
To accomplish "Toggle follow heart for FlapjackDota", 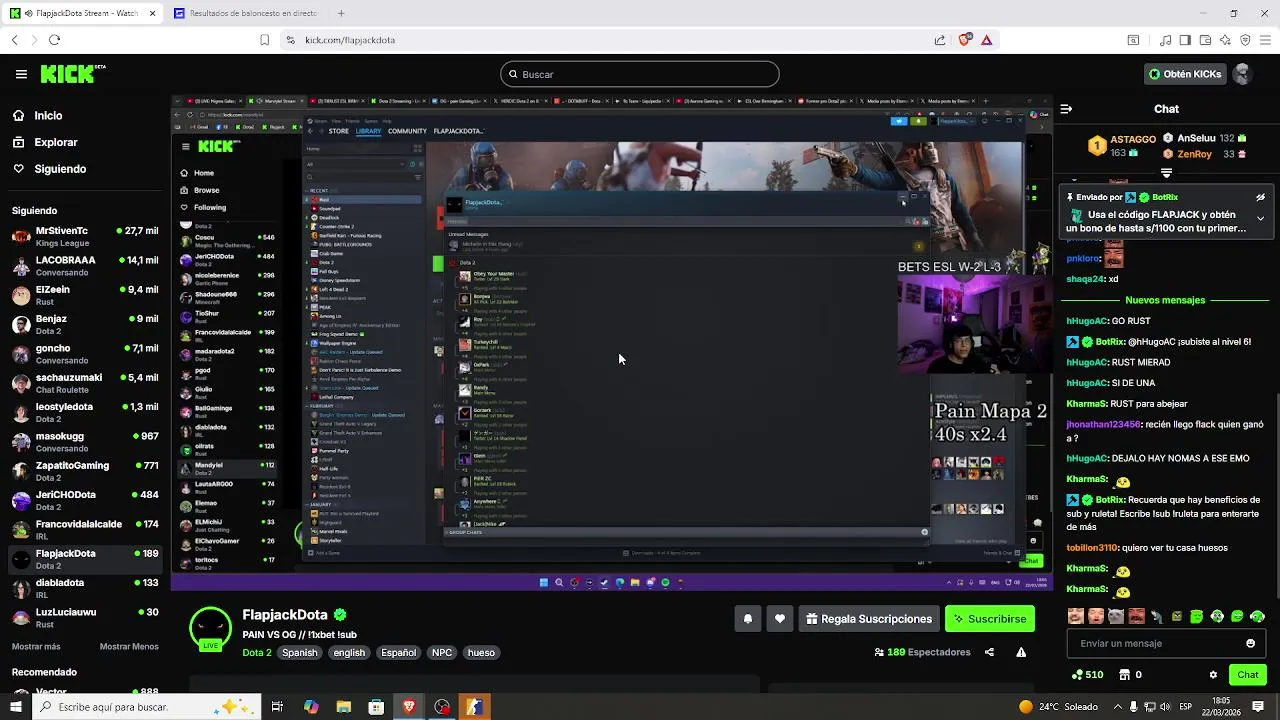I will (x=780, y=619).
